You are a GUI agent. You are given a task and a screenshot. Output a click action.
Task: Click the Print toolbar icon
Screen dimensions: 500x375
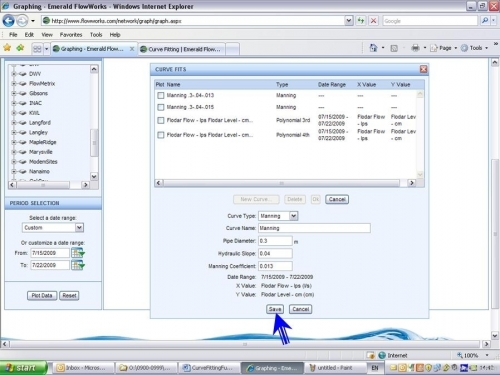[415, 48]
